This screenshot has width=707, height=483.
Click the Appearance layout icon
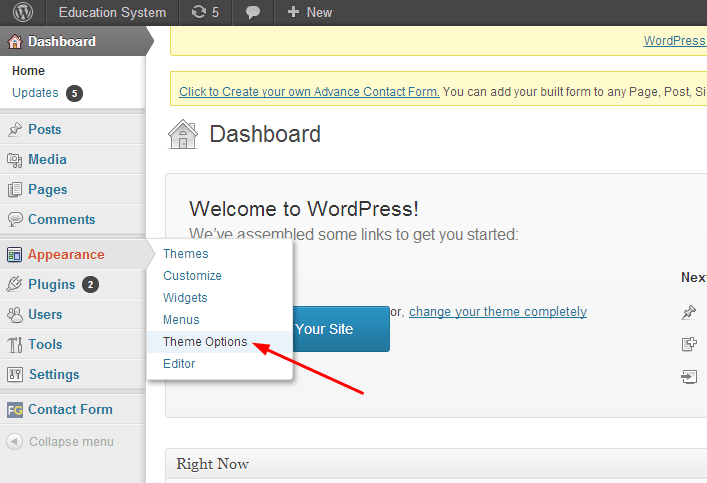coord(14,255)
